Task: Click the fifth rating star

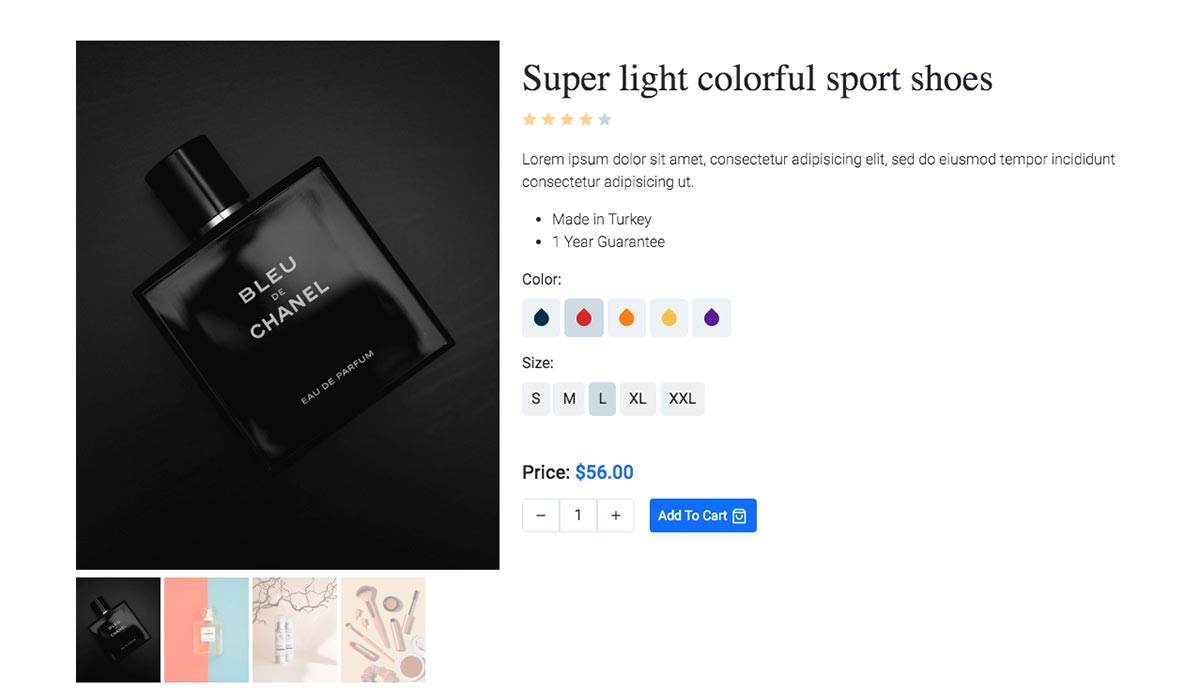Action: point(605,120)
